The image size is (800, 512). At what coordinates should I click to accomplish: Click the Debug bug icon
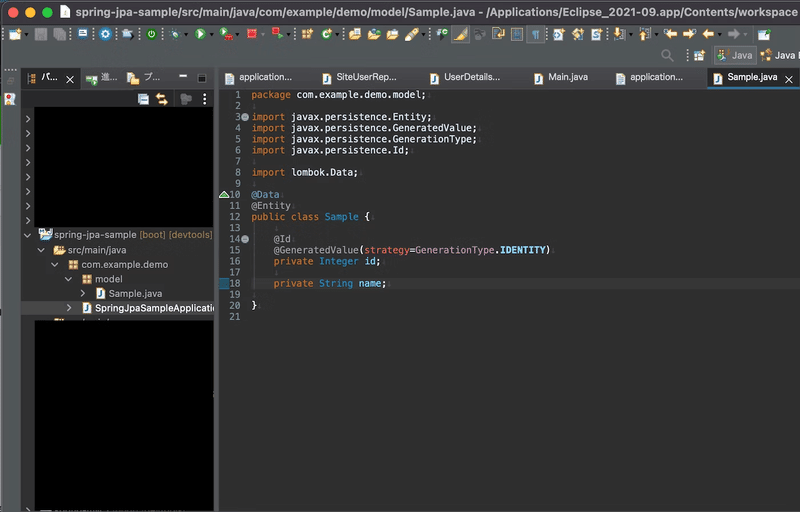(x=176, y=34)
